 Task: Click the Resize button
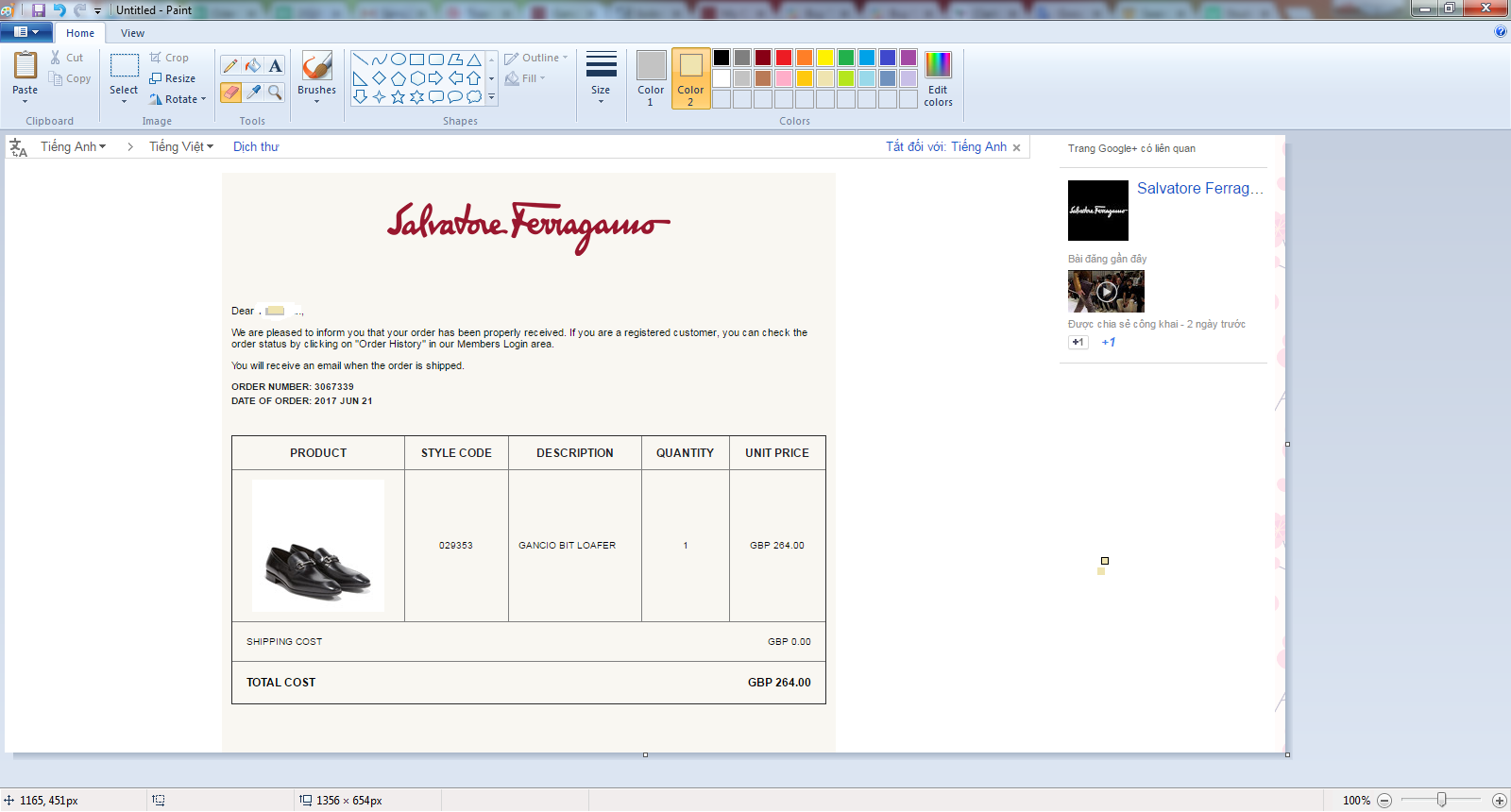[173, 78]
